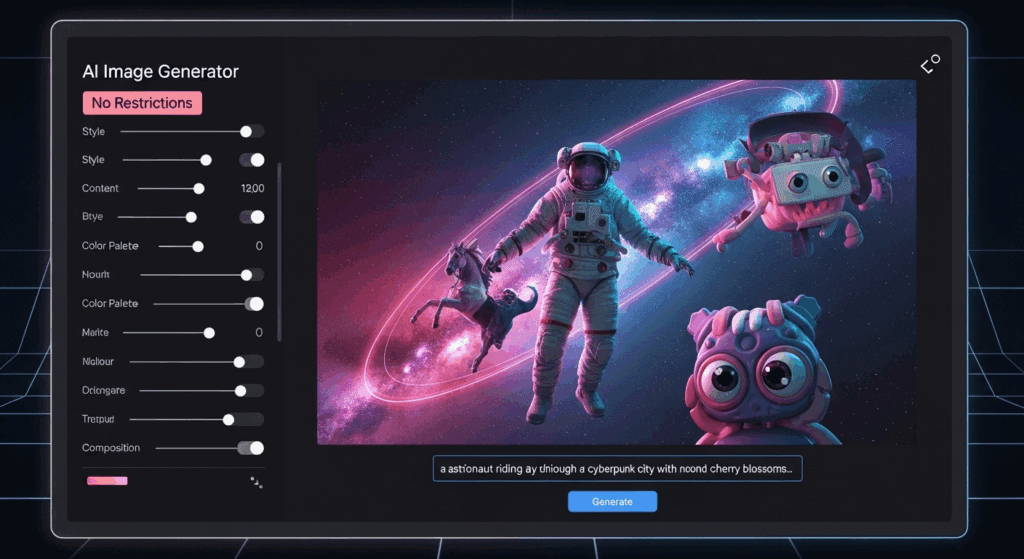Click the Tretpud label
The image size is (1024, 559).
[x=98, y=419]
